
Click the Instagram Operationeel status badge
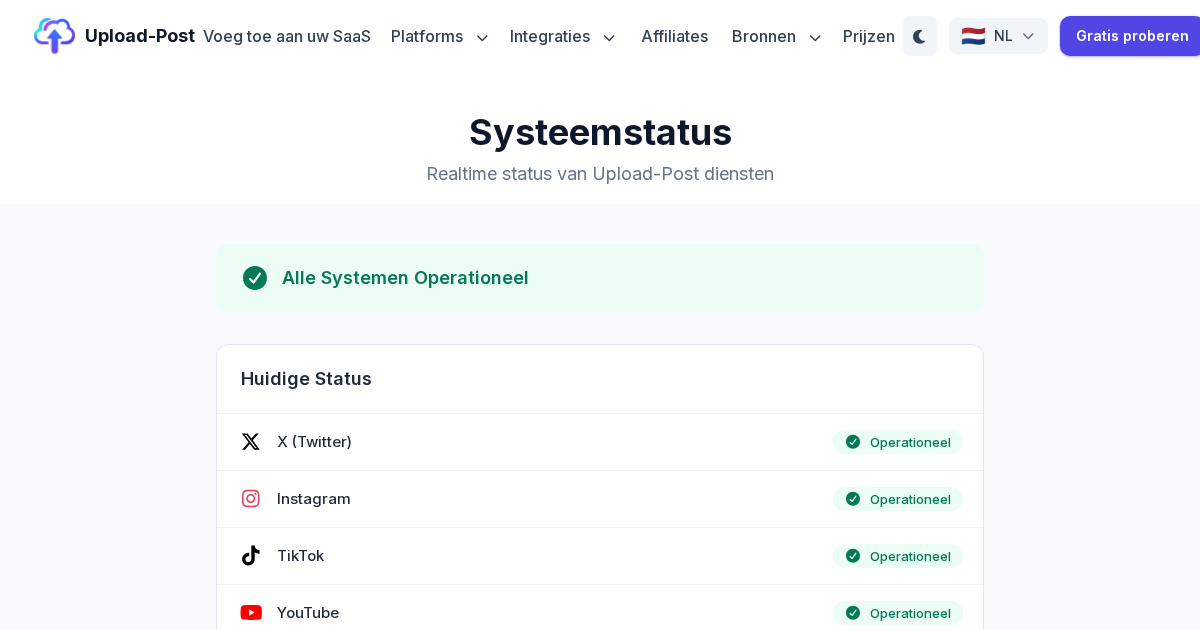point(898,499)
